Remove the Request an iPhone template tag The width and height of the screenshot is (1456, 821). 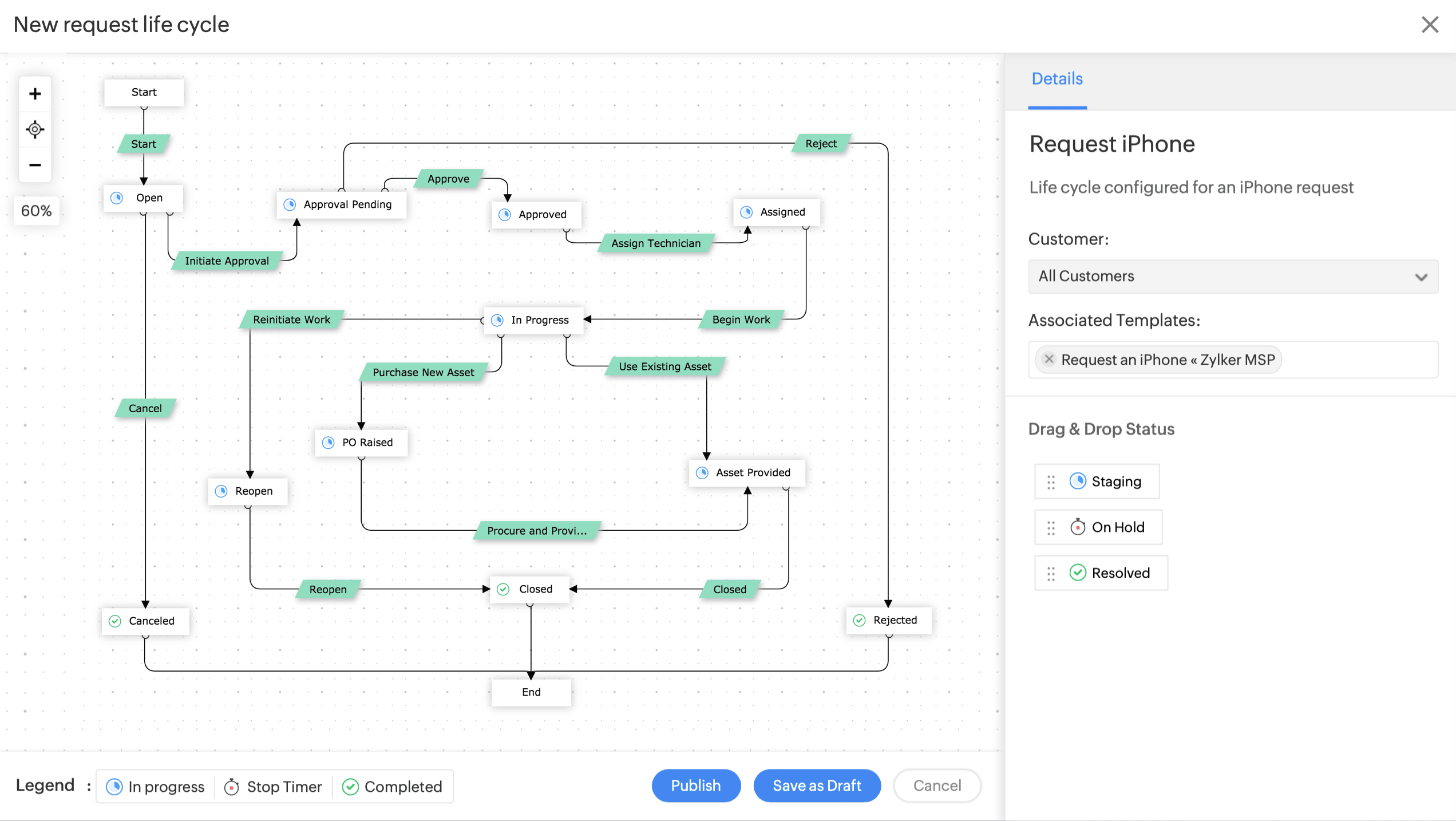click(x=1049, y=359)
